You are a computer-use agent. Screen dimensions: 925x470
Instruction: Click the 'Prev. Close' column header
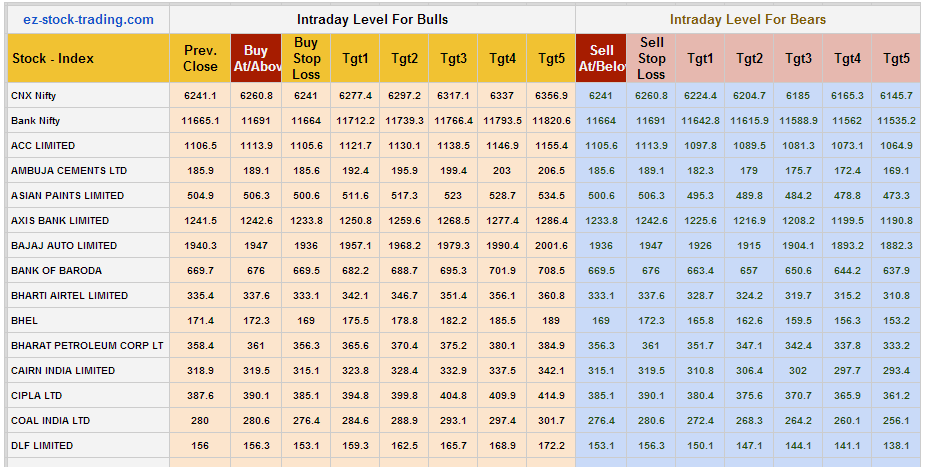point(200,58)
